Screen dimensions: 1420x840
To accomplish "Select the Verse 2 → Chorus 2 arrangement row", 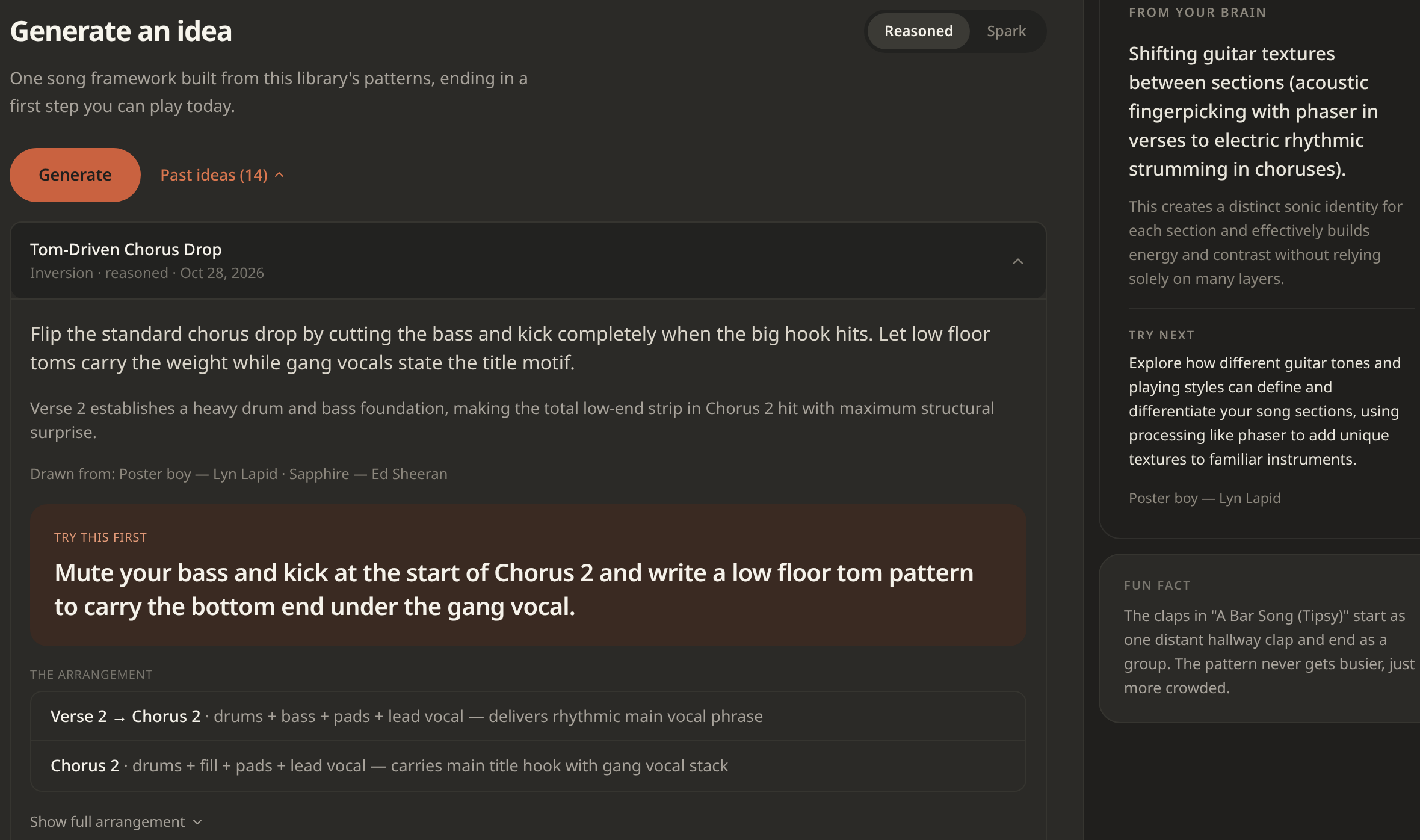I will pyautogui.click(x=528, y=716).
